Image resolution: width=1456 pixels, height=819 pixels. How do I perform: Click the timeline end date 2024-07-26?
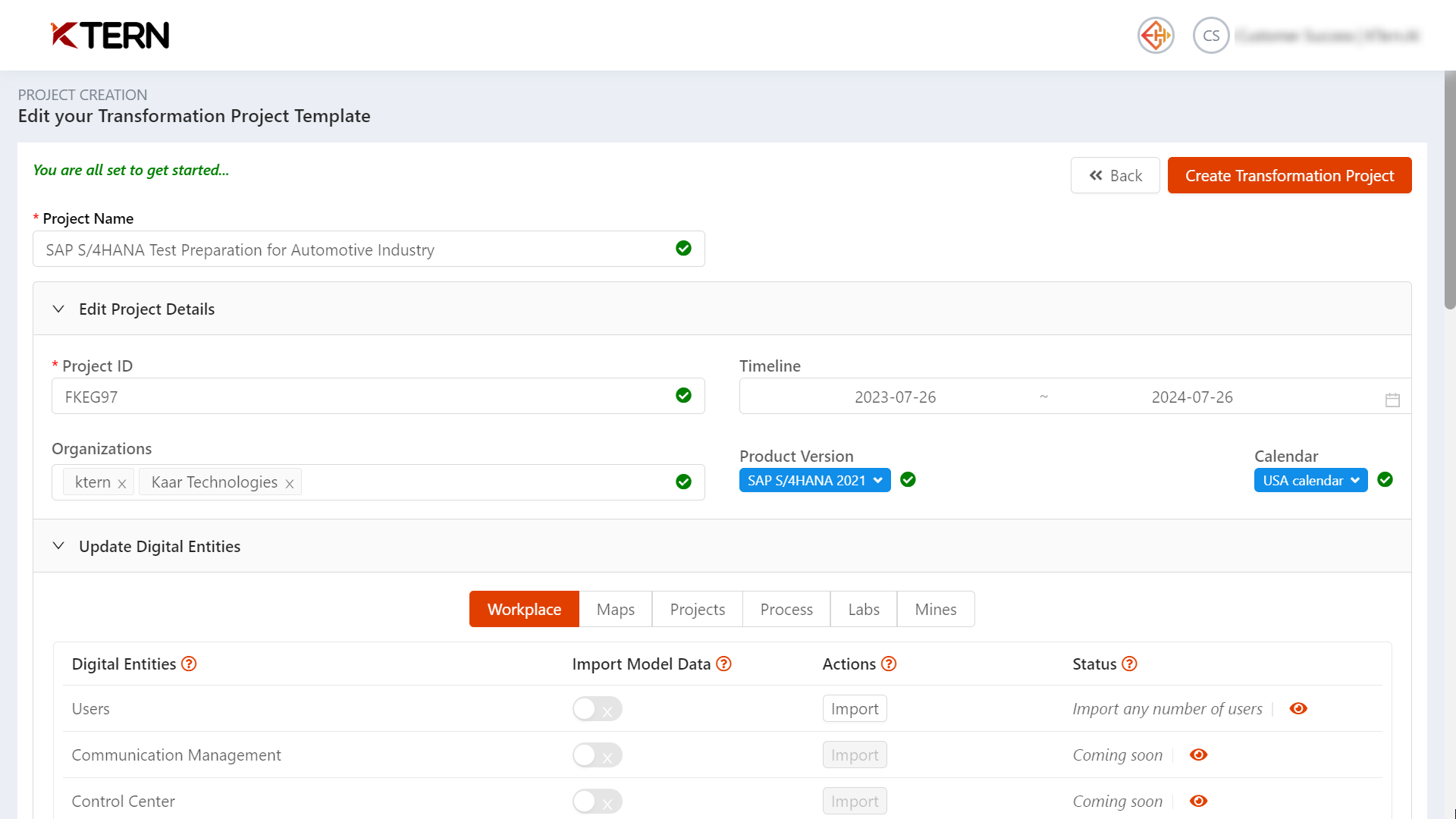click(x=1192, y=397)
